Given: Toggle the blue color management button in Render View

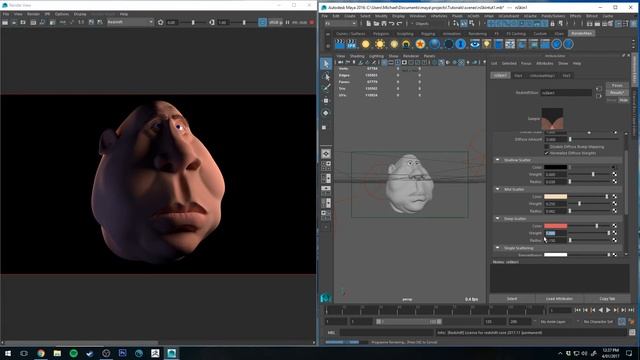Looking at the screenshot, I should (262, 22).
